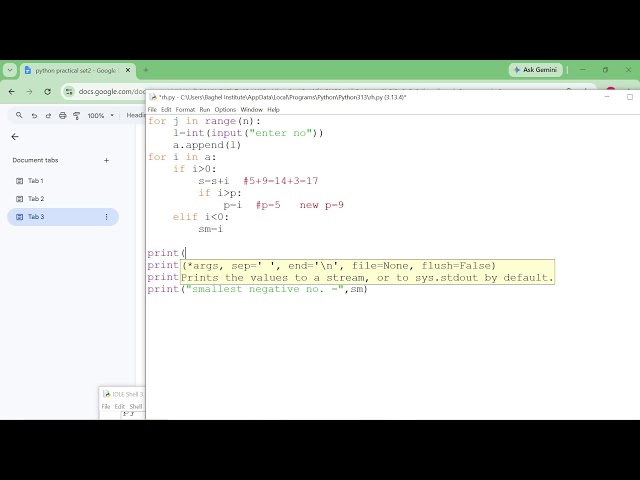
Task: Select Tab 1 in Document tabs
Action: [x=63, y=181]
